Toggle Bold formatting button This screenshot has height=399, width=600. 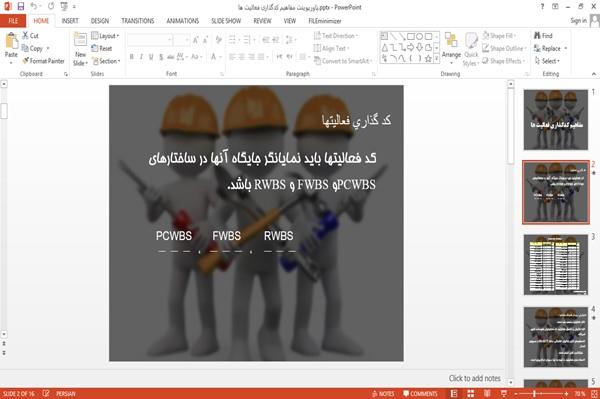pyautogui.click(x=132, y=57)
